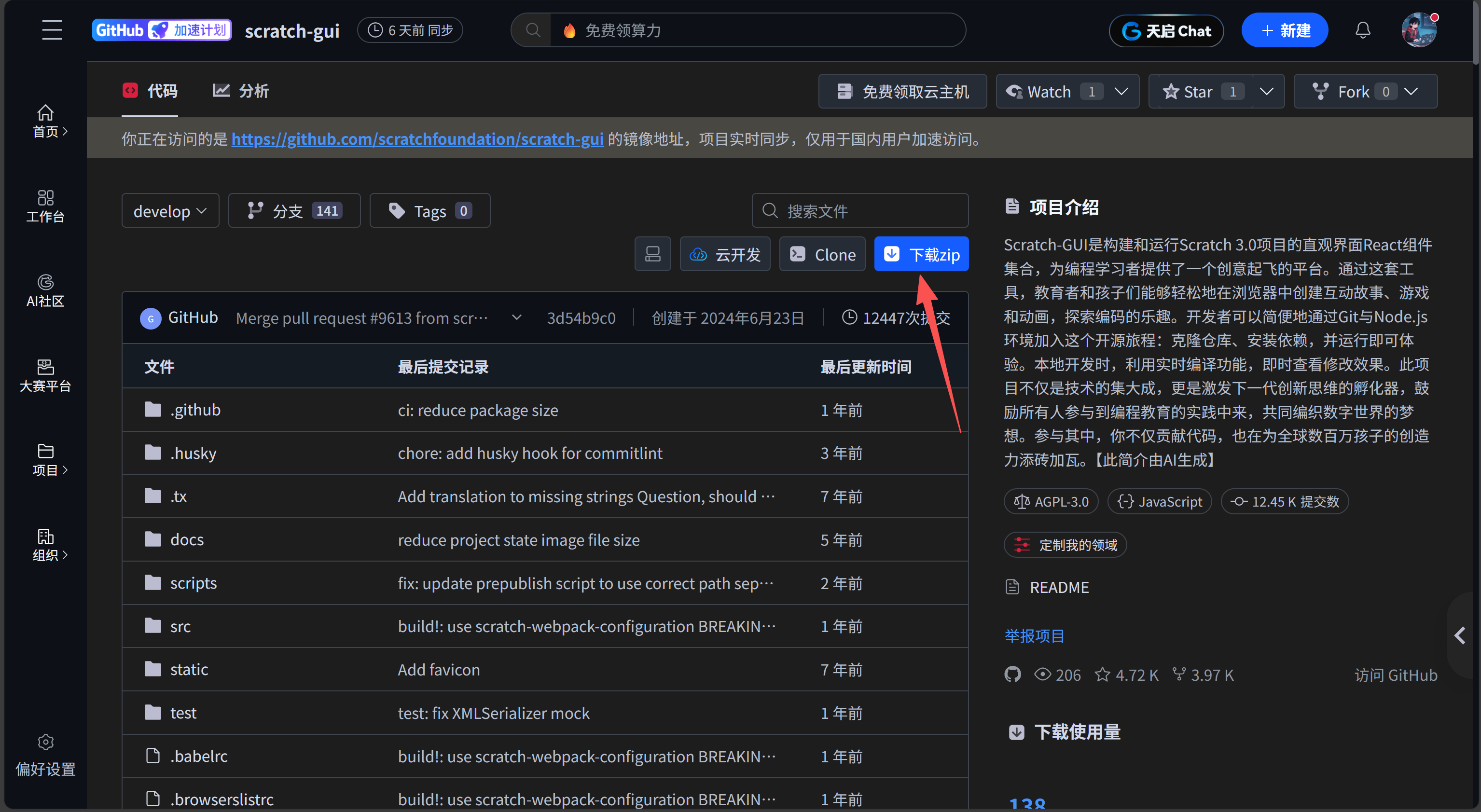Viewport: 1481px width, 812px height.
Task: Select the 代码 tab
Action: coord(150,91)
